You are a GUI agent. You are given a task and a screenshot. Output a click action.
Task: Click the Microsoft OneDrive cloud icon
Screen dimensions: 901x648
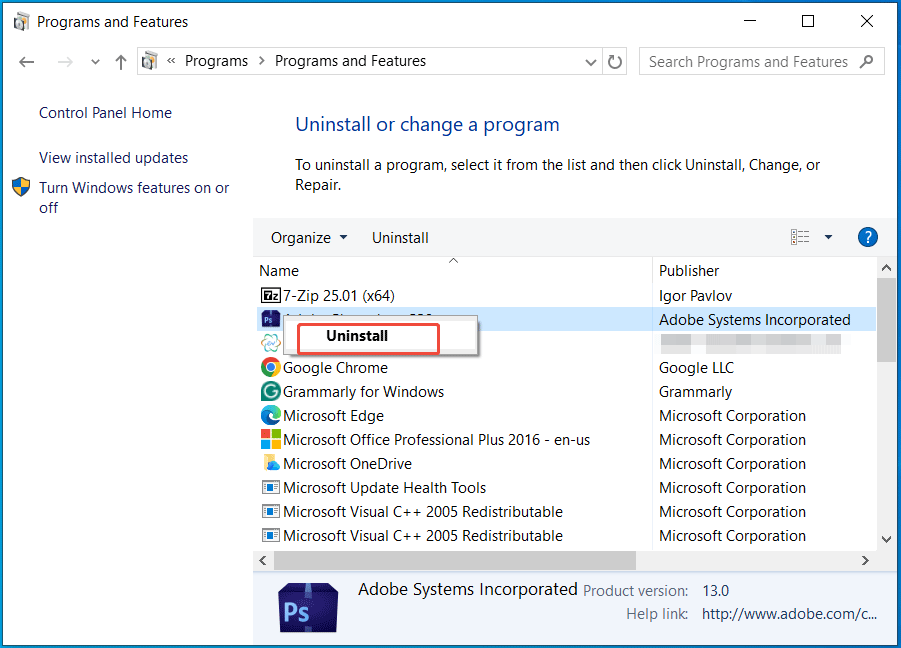click(270, 463)
